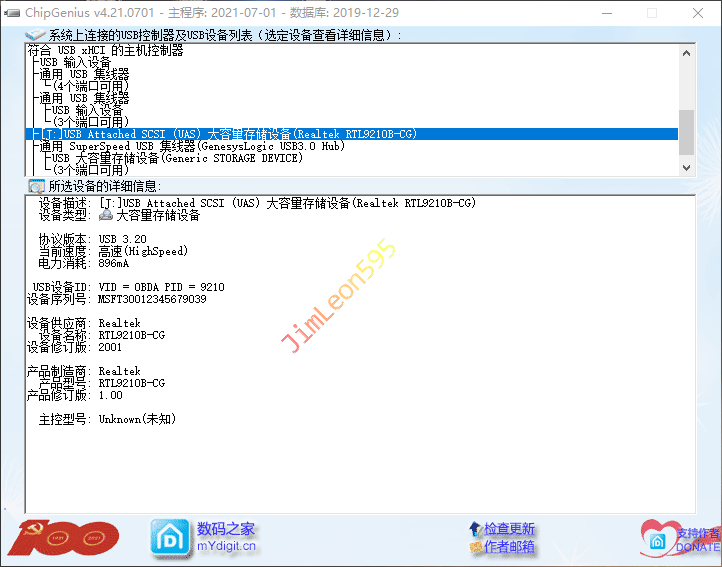Screen dimensions: 722x567
Task: Click the mYdigit house logo icon
Action: pos(169,537)
